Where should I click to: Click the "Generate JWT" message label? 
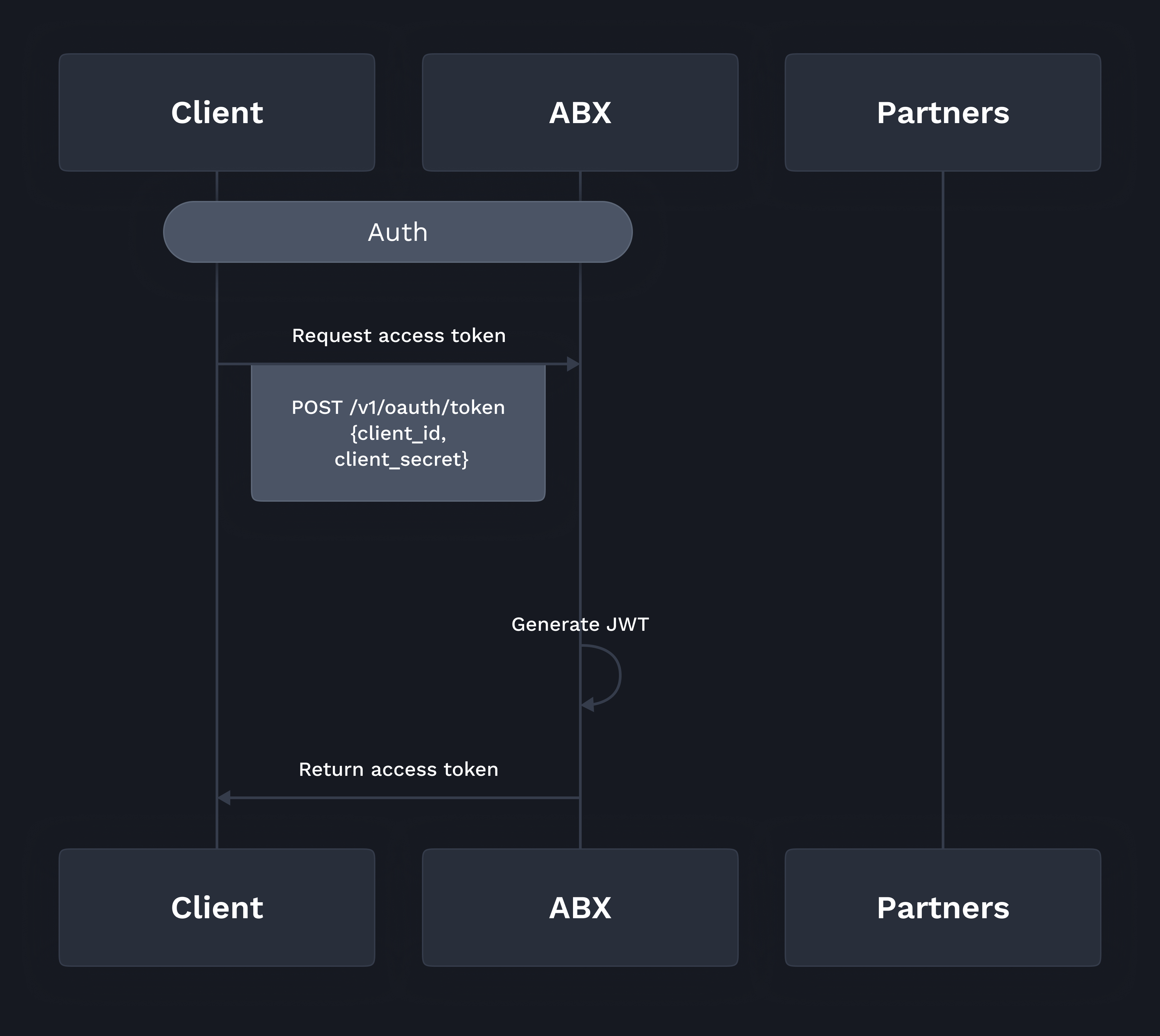coord(580,624)
